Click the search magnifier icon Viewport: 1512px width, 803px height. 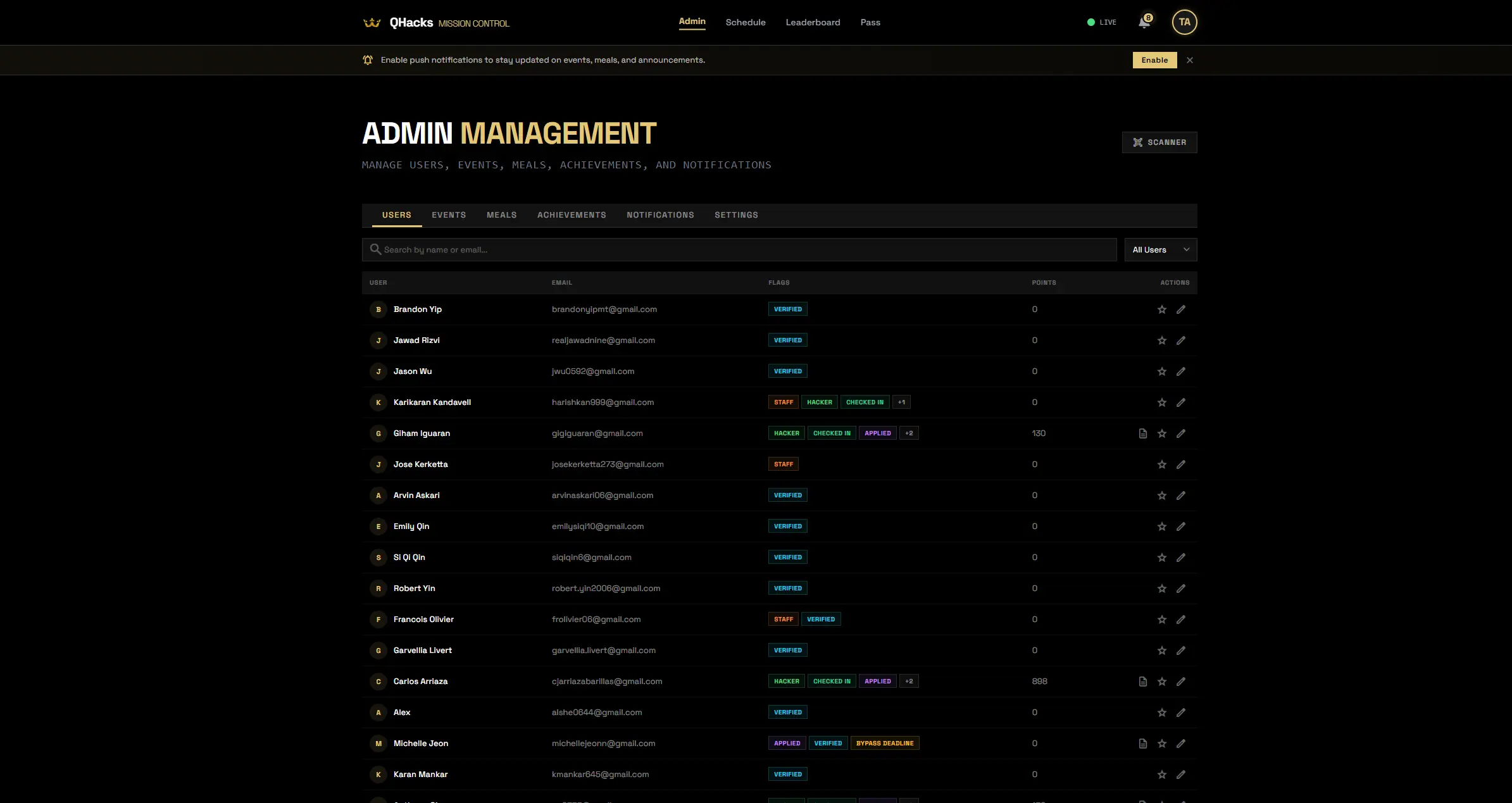376,249
